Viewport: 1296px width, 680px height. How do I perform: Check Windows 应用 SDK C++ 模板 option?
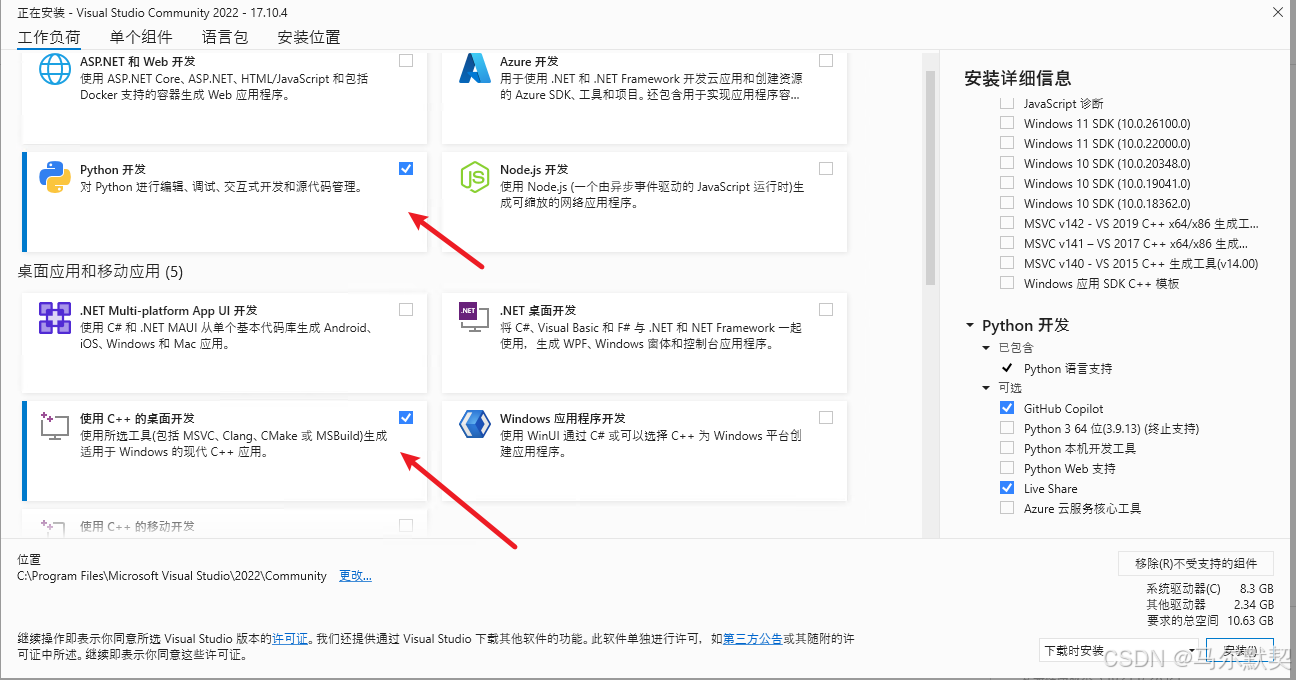coord(1007,283)
